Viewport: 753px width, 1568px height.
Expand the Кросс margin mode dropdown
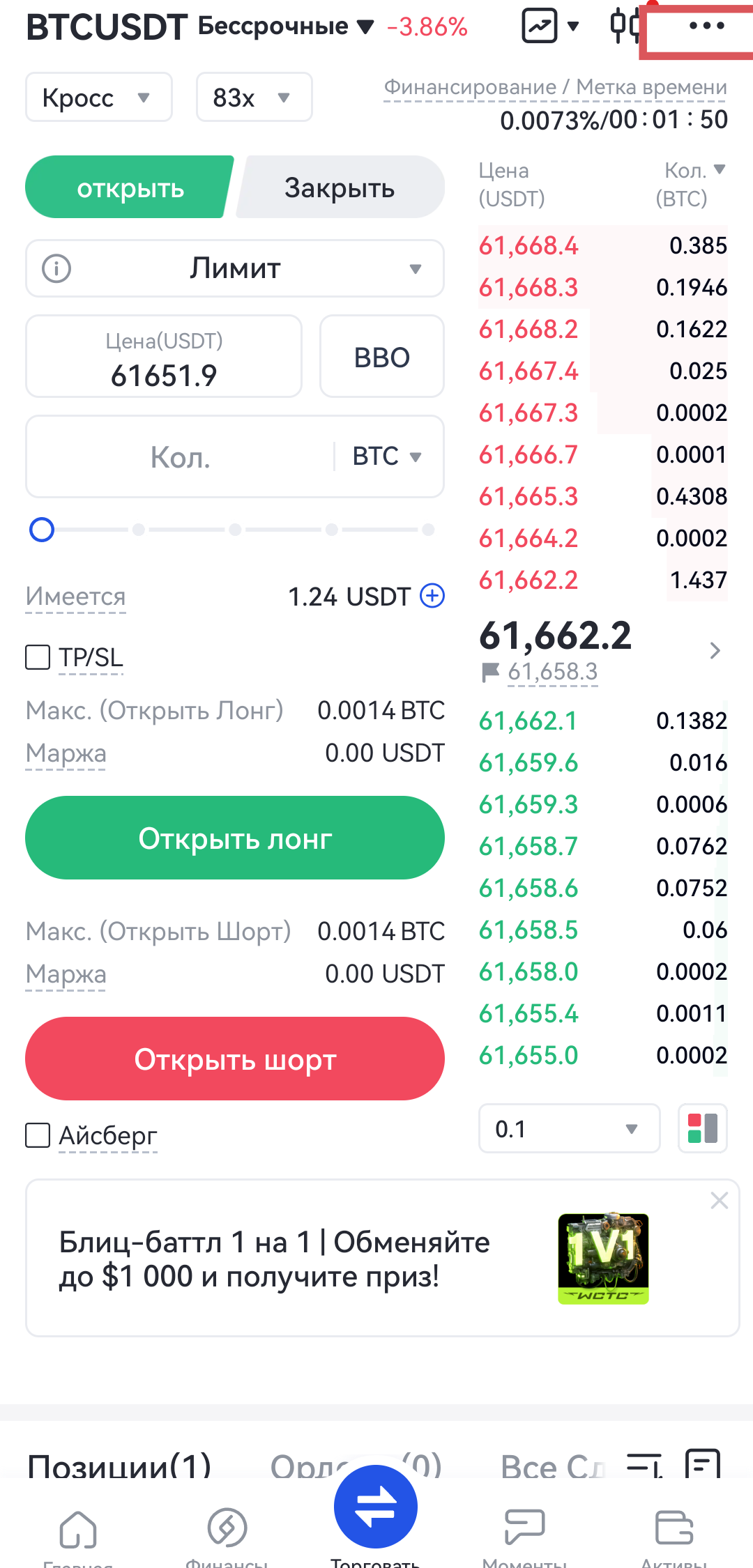pos(98,98)
